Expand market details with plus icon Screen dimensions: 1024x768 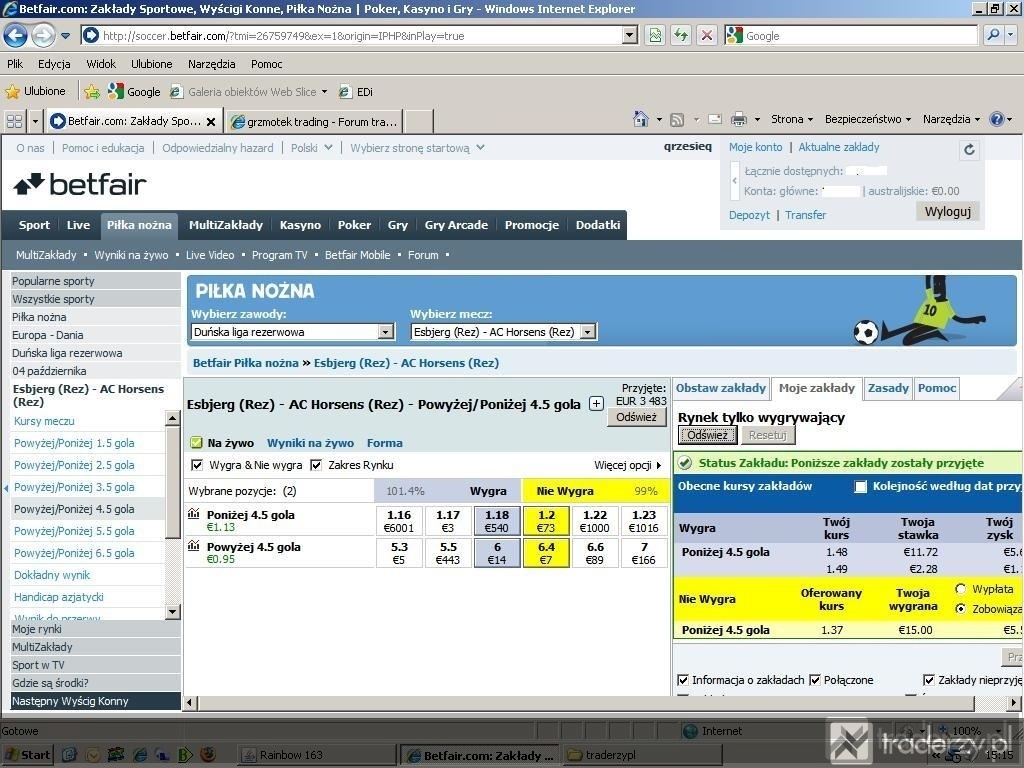[x=596, y=404]
